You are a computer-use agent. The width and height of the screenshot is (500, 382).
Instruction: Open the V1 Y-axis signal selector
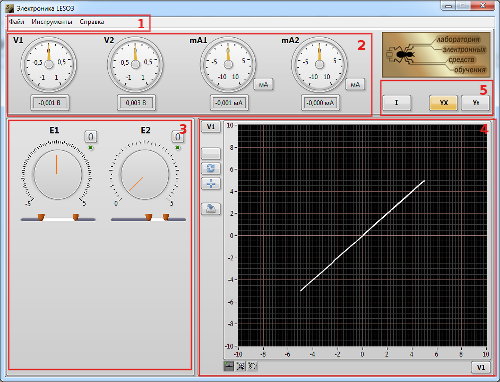coord(211,127)
